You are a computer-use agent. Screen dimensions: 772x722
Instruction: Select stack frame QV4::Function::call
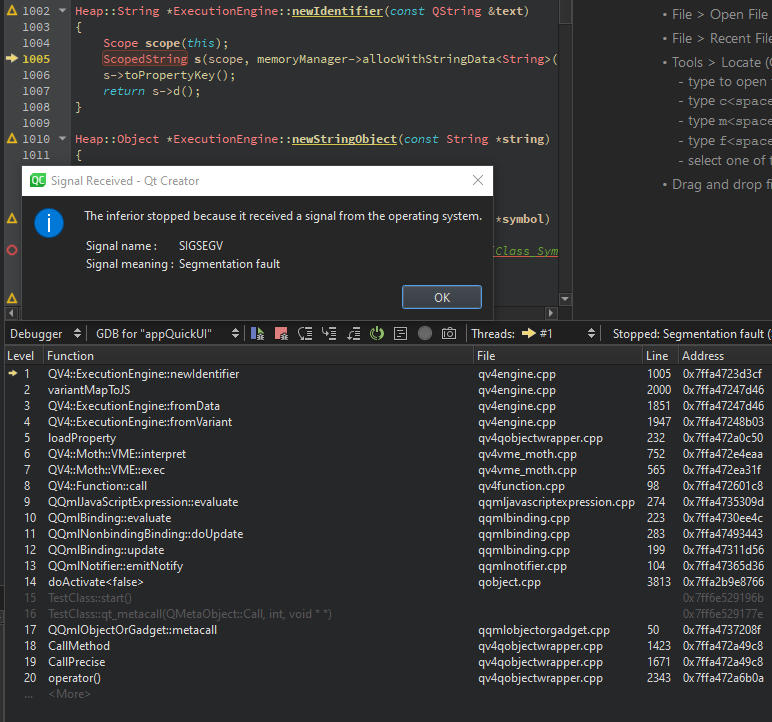[389, 486]
